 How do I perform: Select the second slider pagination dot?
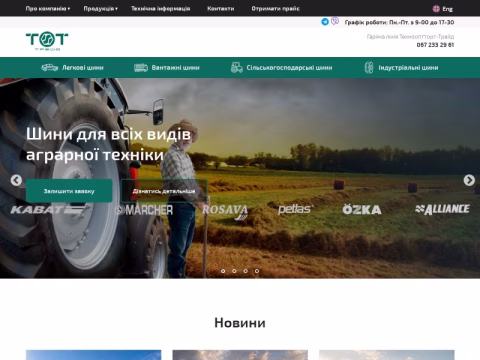click(x=234, y=271)
